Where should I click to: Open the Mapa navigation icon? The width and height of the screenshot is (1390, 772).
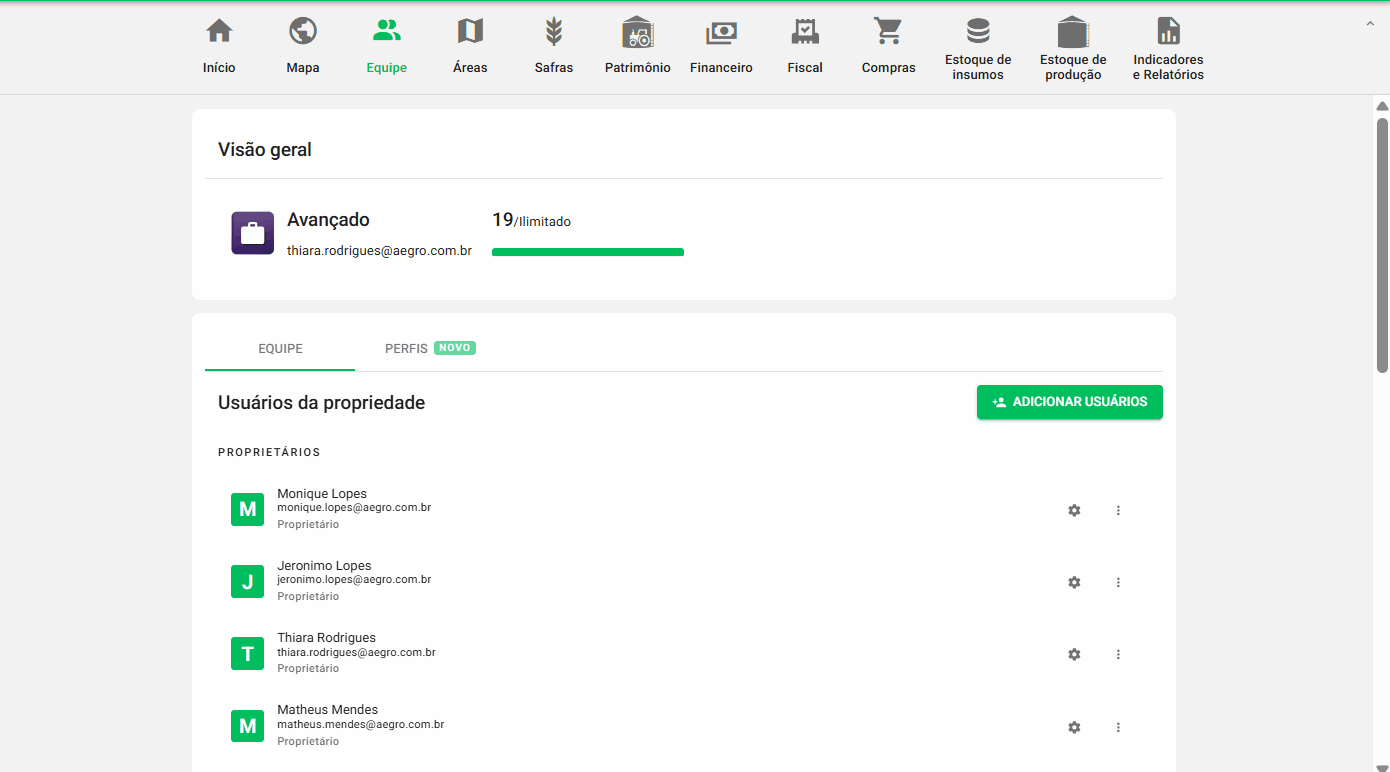[x=303, y=30]
